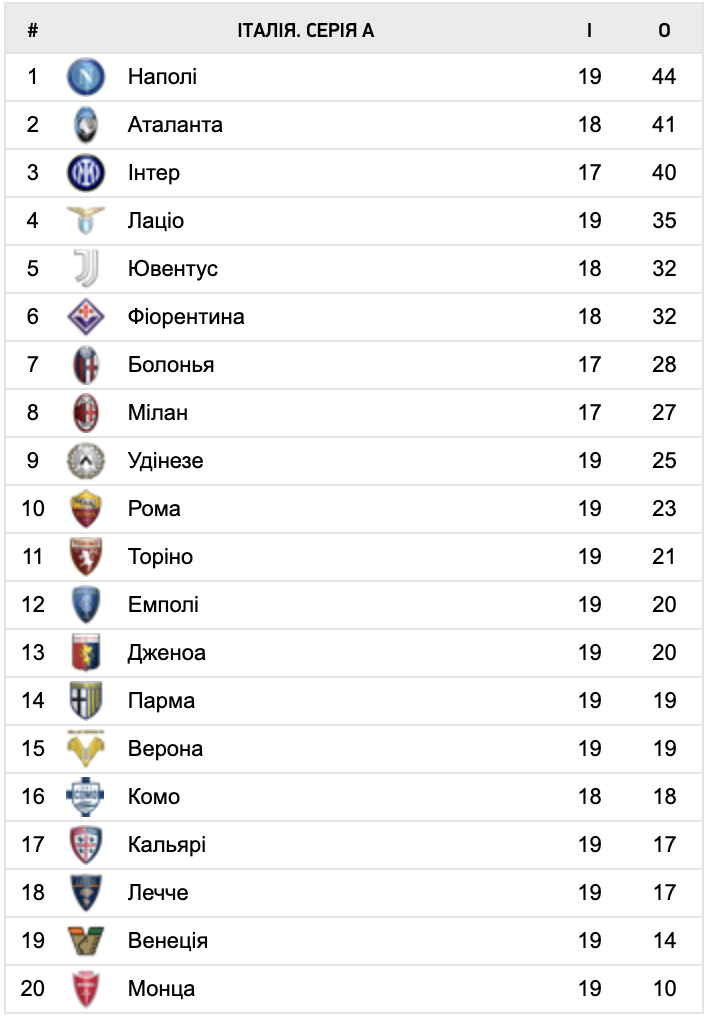The image size is (708, 1018).
Task: Open the Удінезе team name
Action: [165, 461]
